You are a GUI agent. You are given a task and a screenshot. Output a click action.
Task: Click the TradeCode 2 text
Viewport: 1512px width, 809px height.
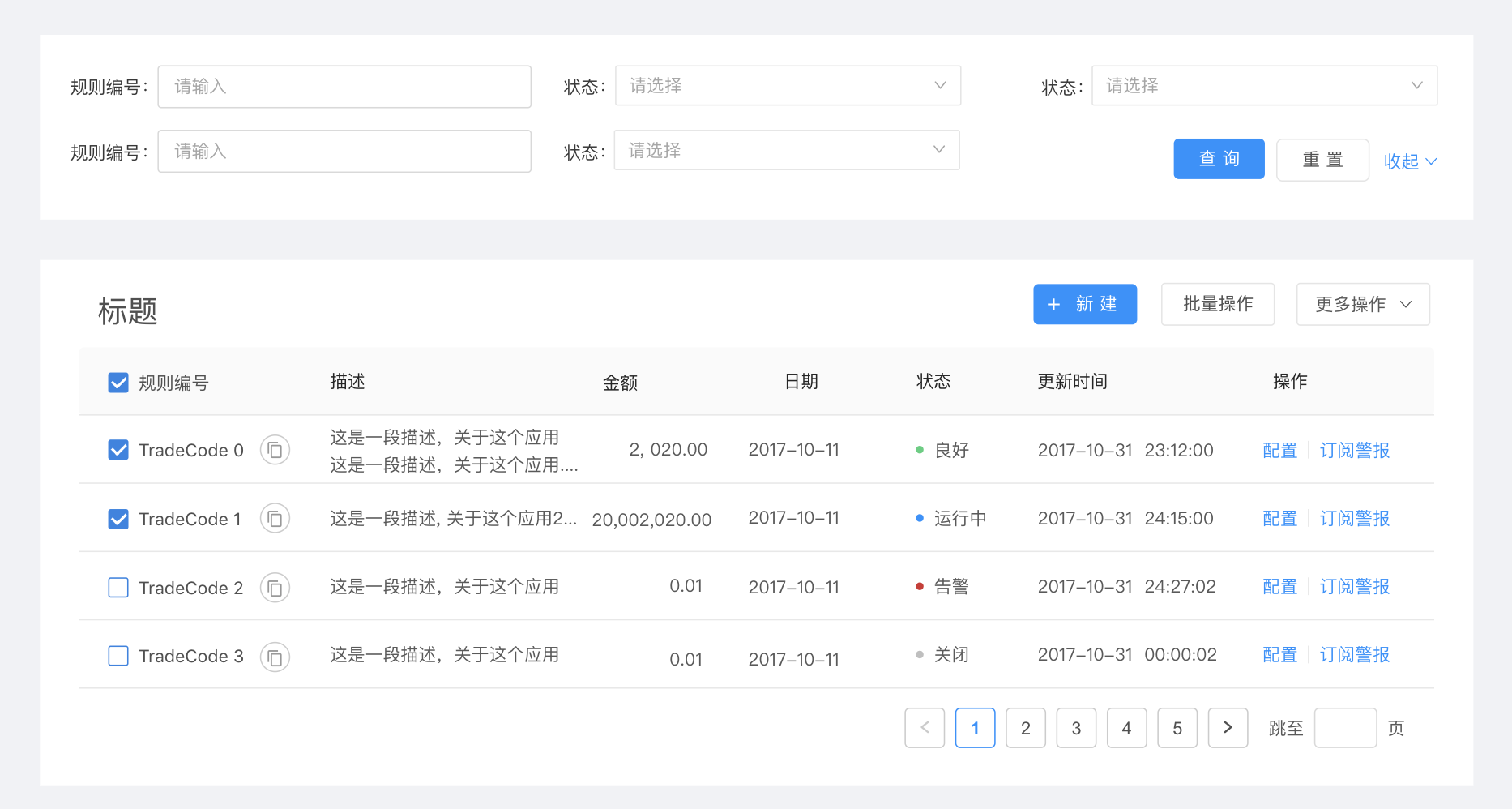point(191,588)
